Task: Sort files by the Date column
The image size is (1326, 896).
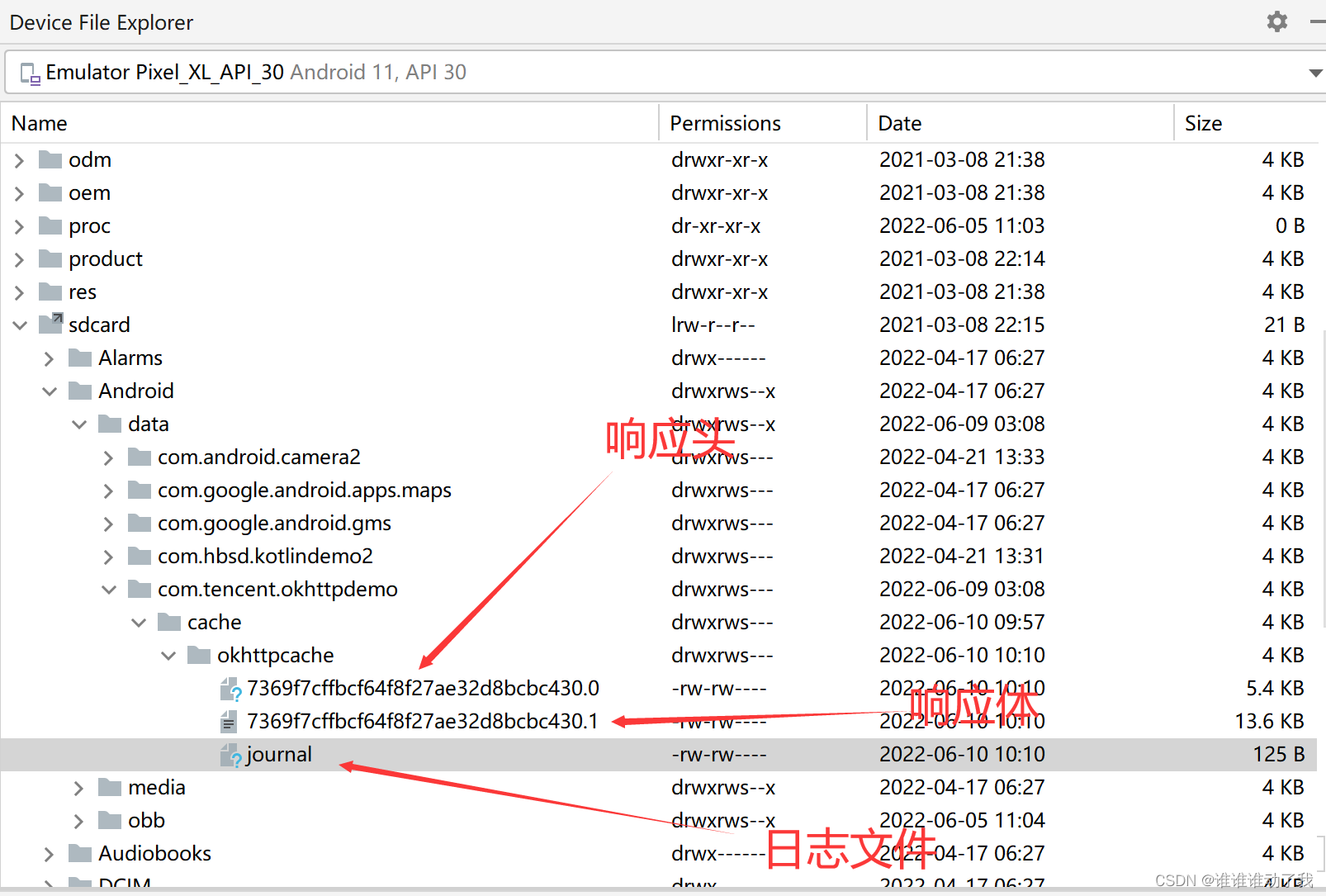Action: 899,122
